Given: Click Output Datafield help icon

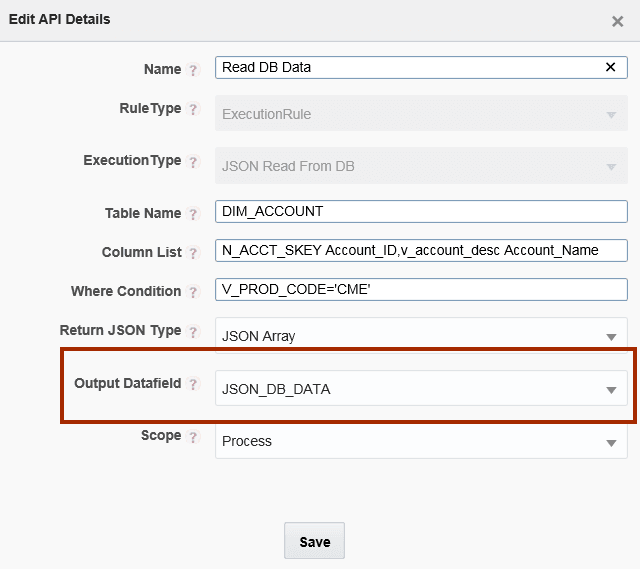Looking at the screenshot, I should [193, 384].
